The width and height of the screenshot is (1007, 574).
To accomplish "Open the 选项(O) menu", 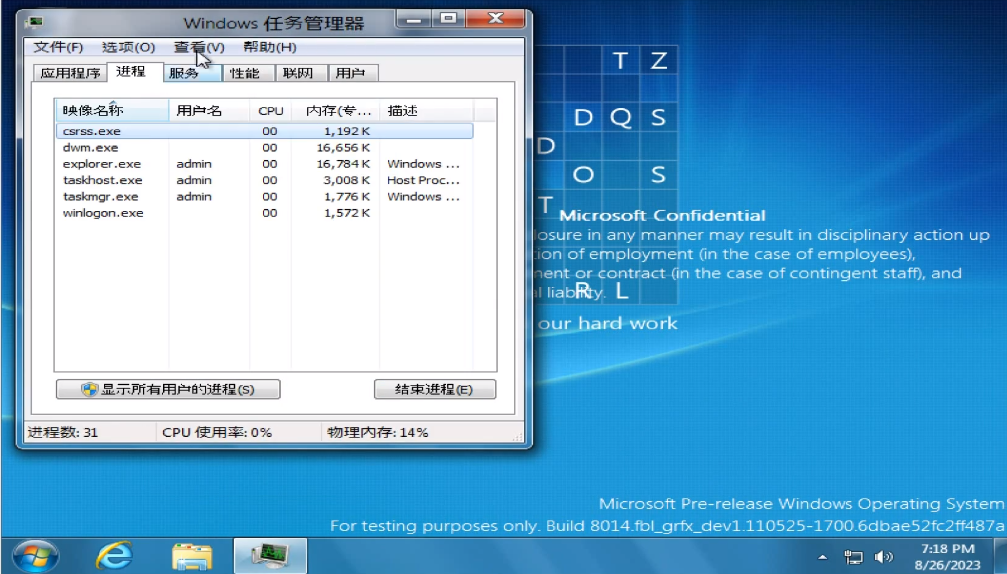I will [x=128, y=47].
